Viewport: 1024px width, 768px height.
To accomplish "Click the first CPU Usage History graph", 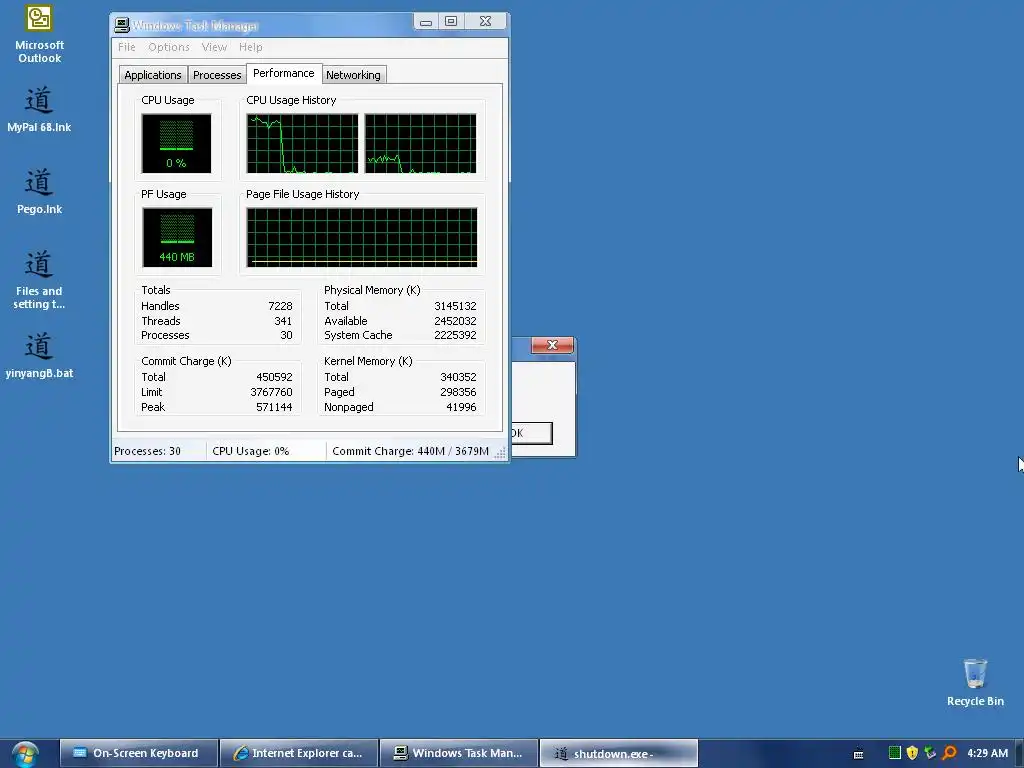I will coord(302,144).
